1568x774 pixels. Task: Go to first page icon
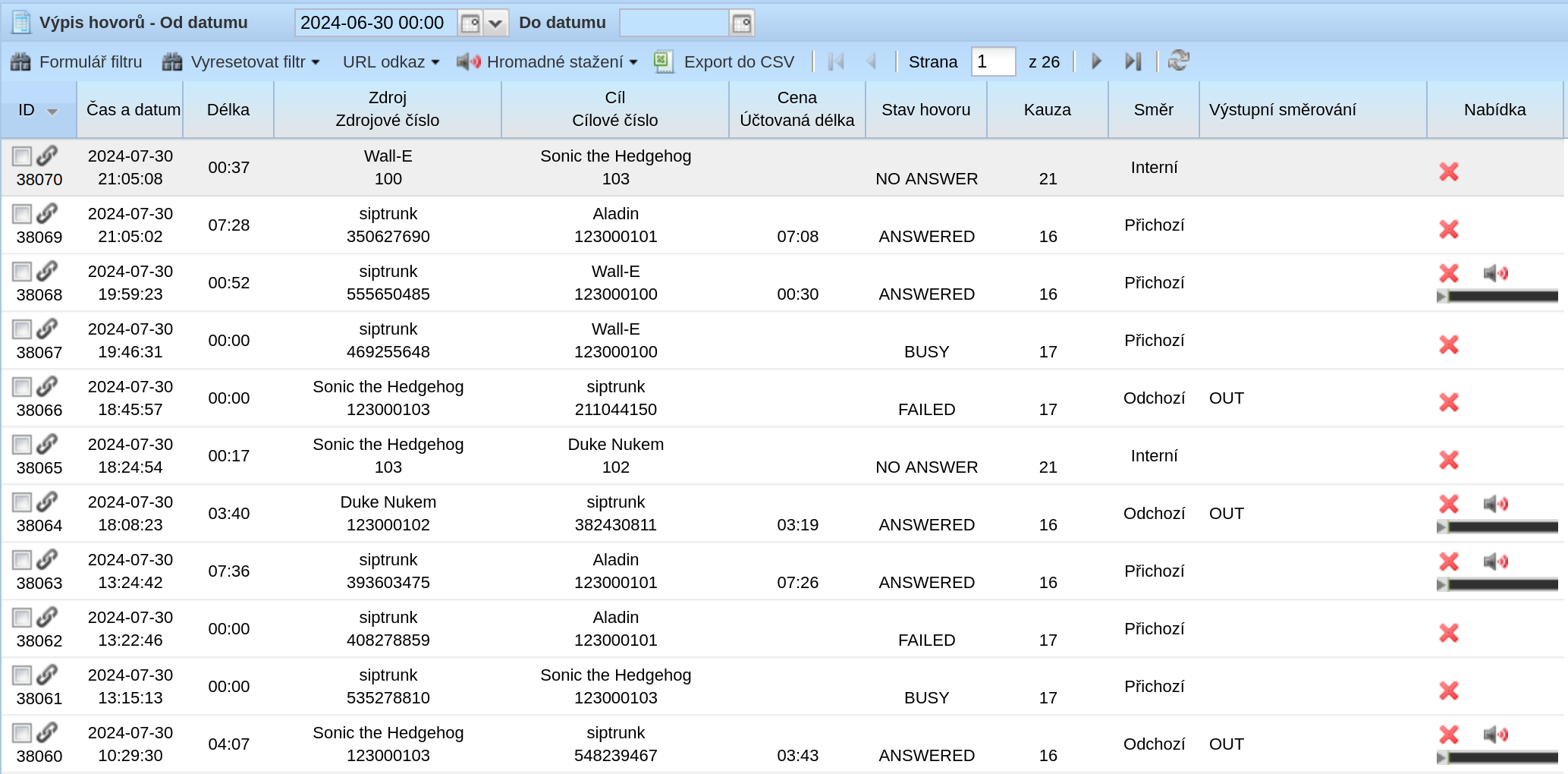836,61
